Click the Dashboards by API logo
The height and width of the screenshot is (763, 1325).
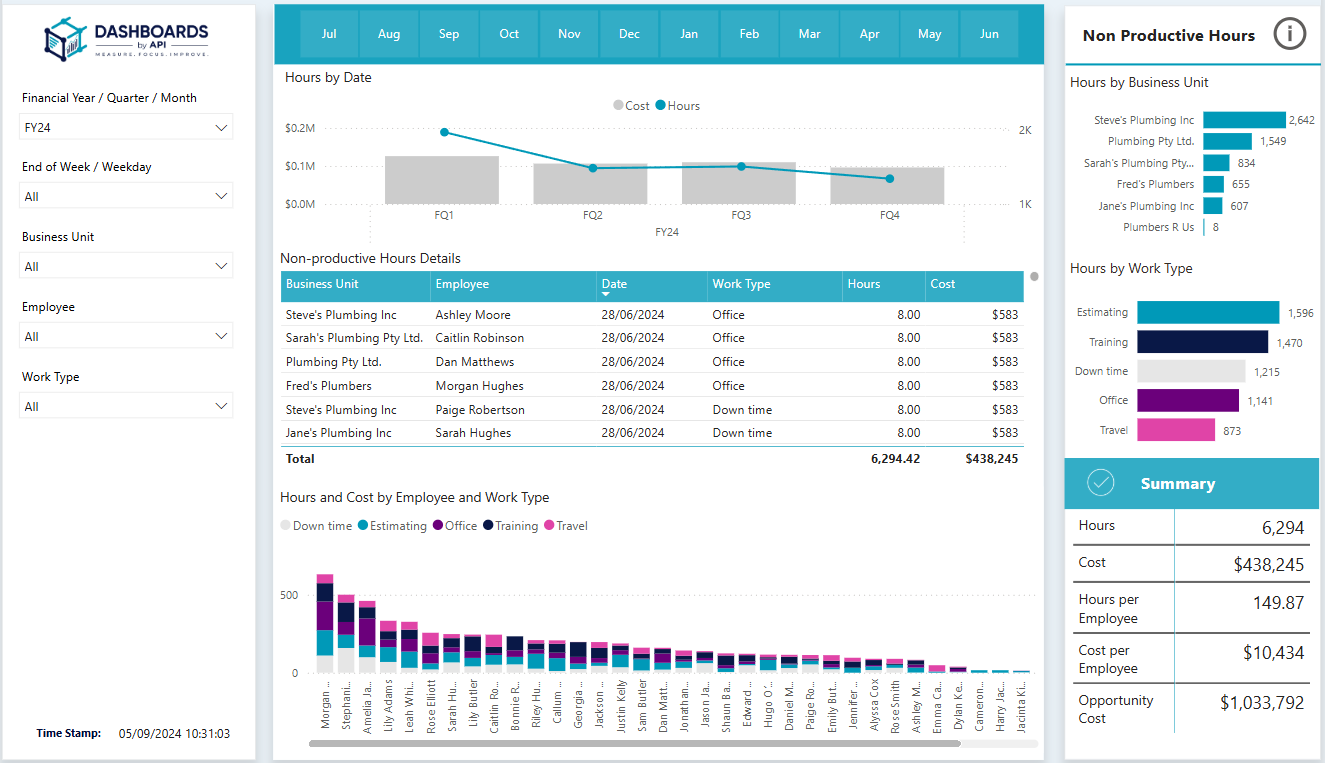pyautogui.click(x=127, y=38)
